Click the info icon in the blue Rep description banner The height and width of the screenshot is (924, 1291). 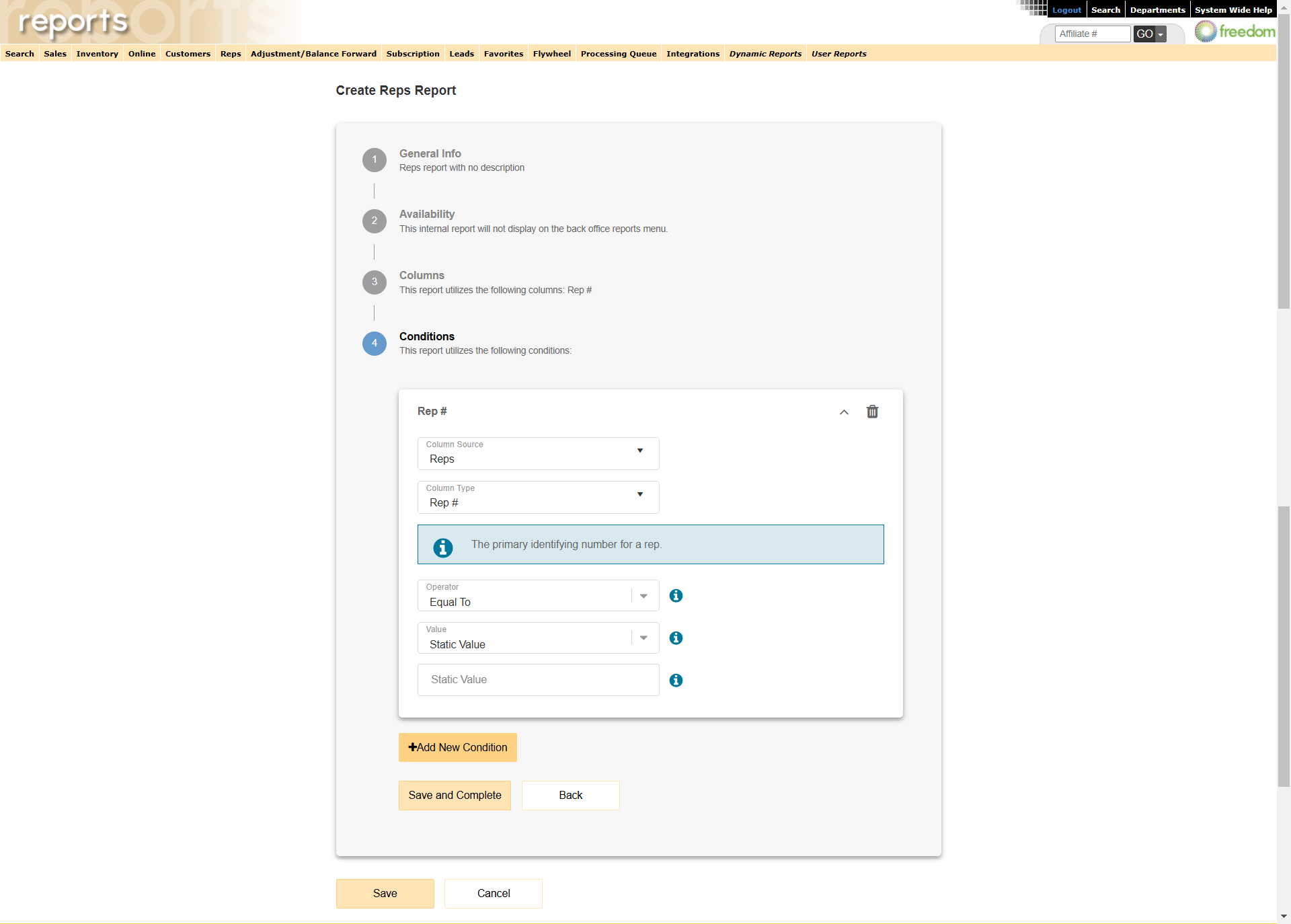pyautogui.click(x=442, y=548)
